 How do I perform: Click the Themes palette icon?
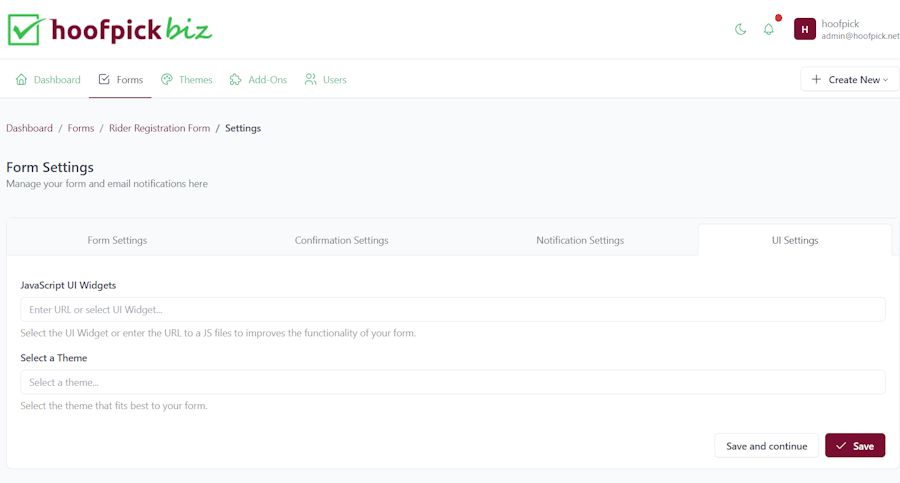166,79
